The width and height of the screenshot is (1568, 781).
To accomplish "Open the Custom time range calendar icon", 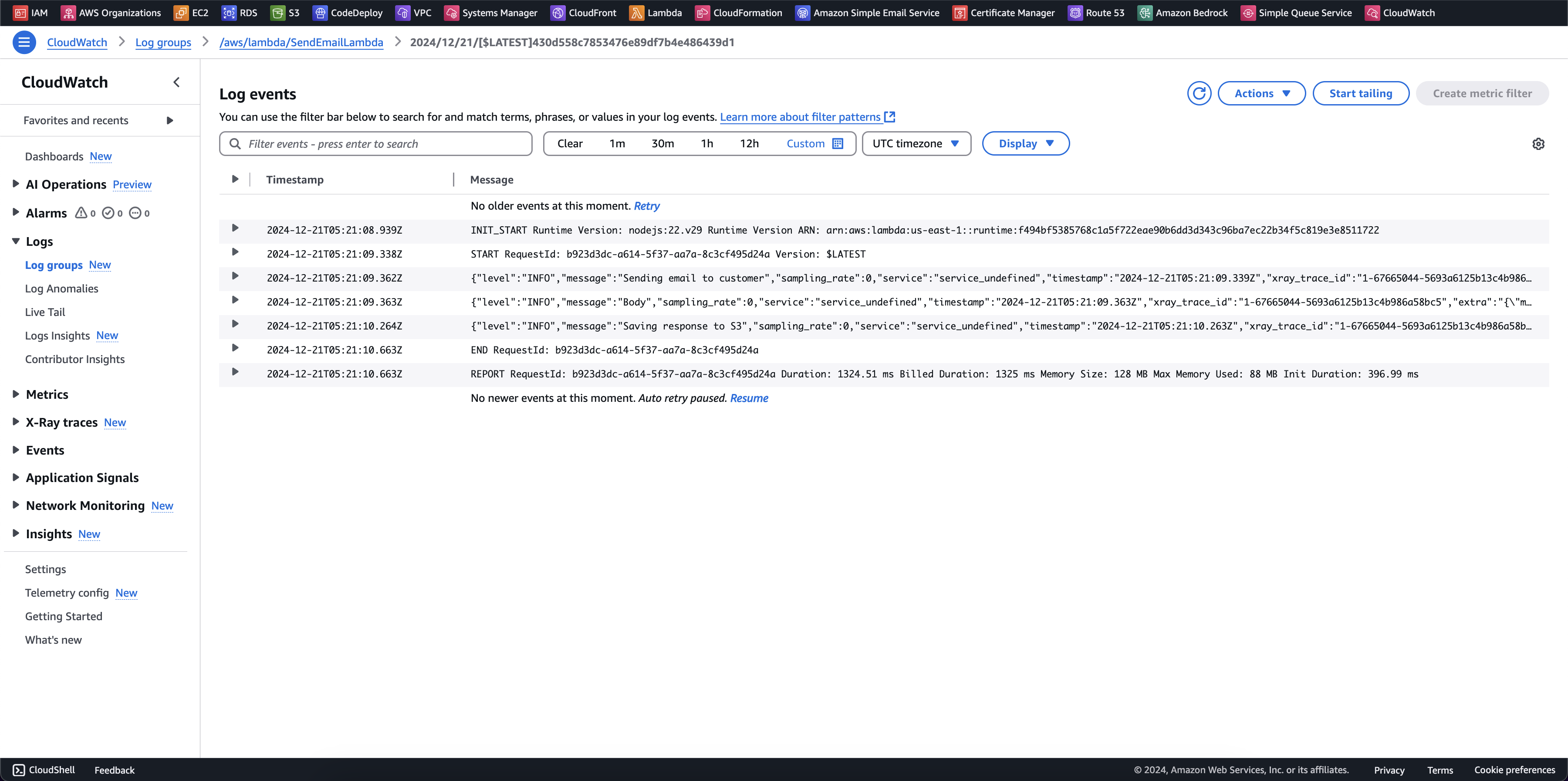I will pos(838,144).
